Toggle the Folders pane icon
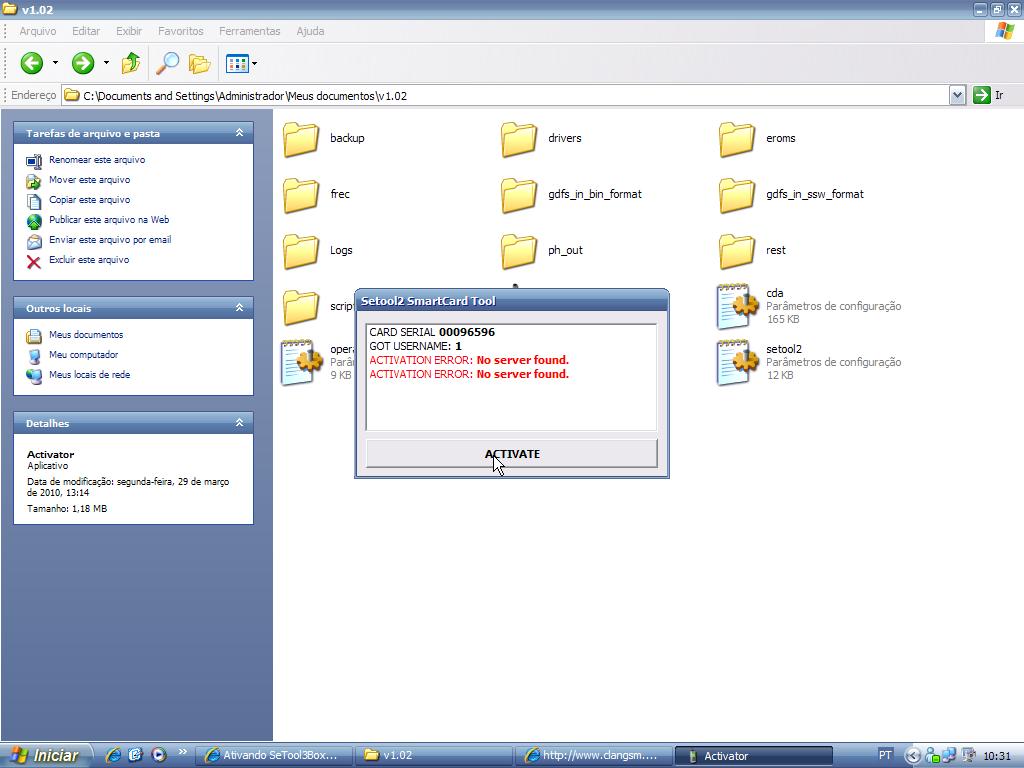The width and height of the screenshot is (1024, 768). (200, 63)
